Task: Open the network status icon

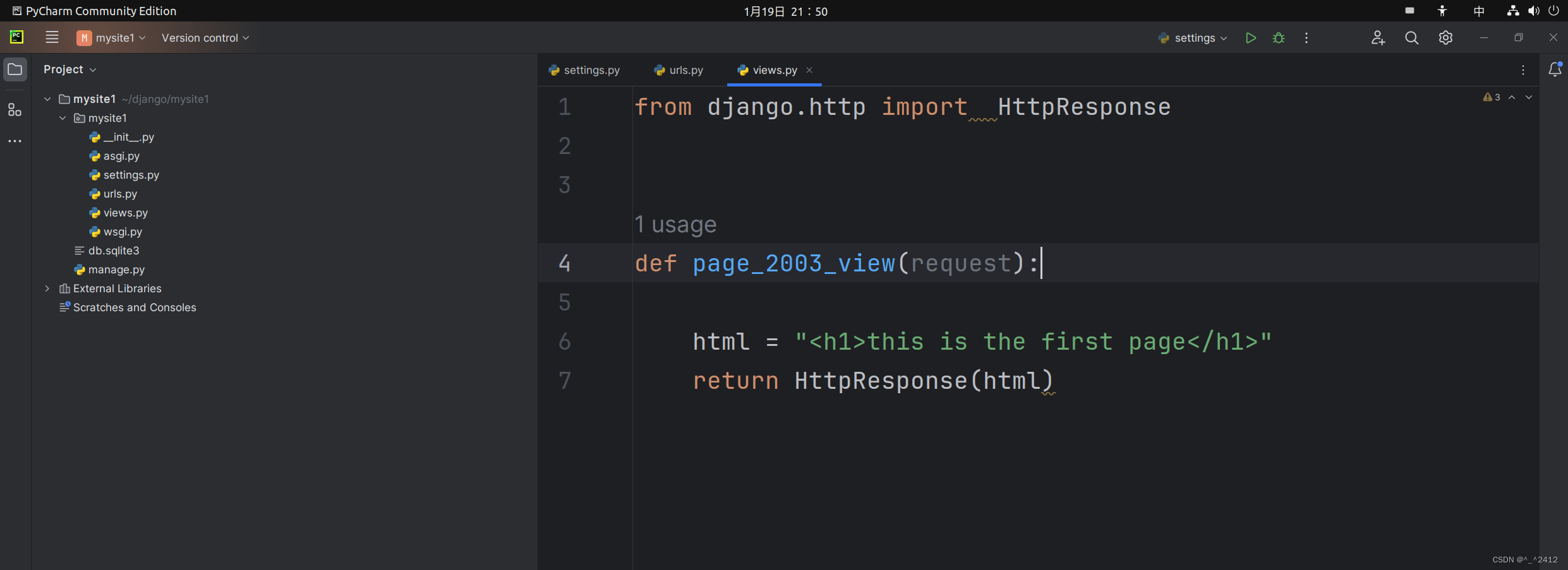Action: pos(1513,11)
